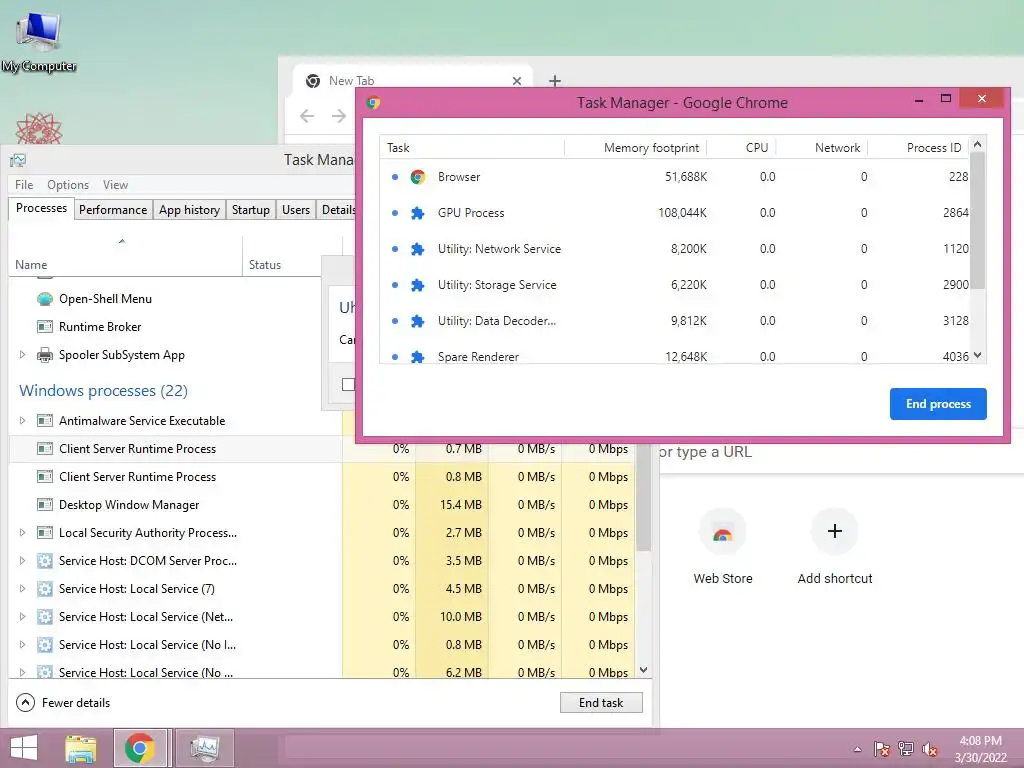Expand the Spooler SubSystem App row
Image resolution: width=1024 pixels, height=768 pixels.
click(x=22, y=355)
